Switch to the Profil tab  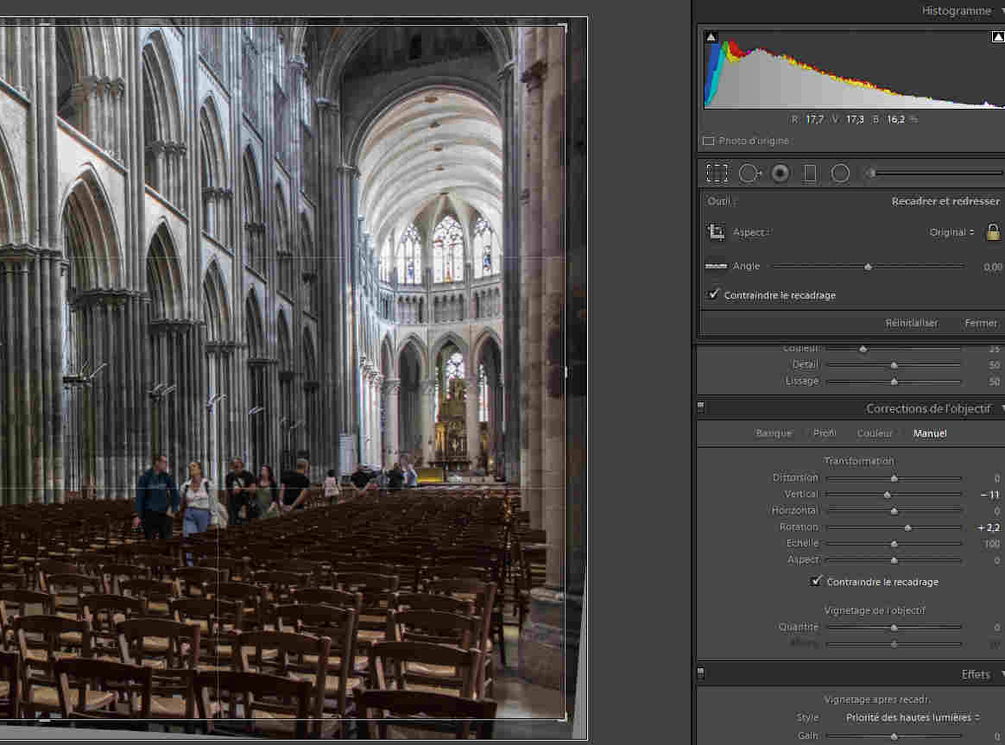pyautogui.click(x=824, y=433)
